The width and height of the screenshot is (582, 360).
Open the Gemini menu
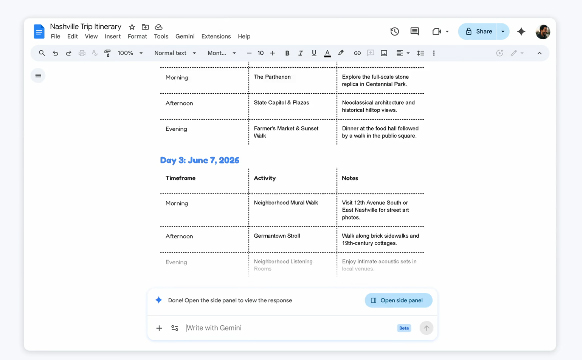(x=185, y=36)
